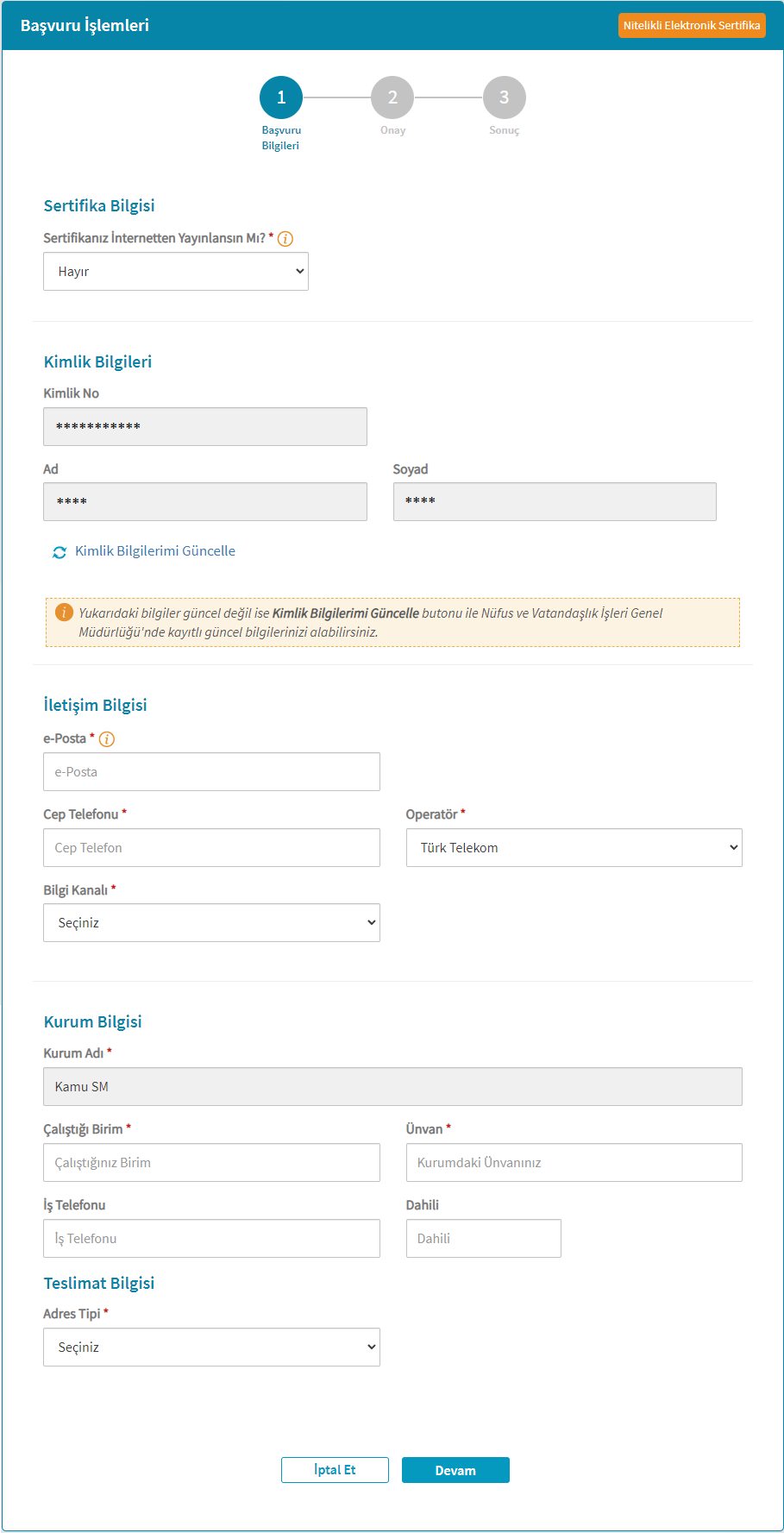The width and height of the screenshot is (784, 1533).
Task: Focus the Çalıştığınız Birim input field
Action: pyautogui.click(x=211, y=1162)
